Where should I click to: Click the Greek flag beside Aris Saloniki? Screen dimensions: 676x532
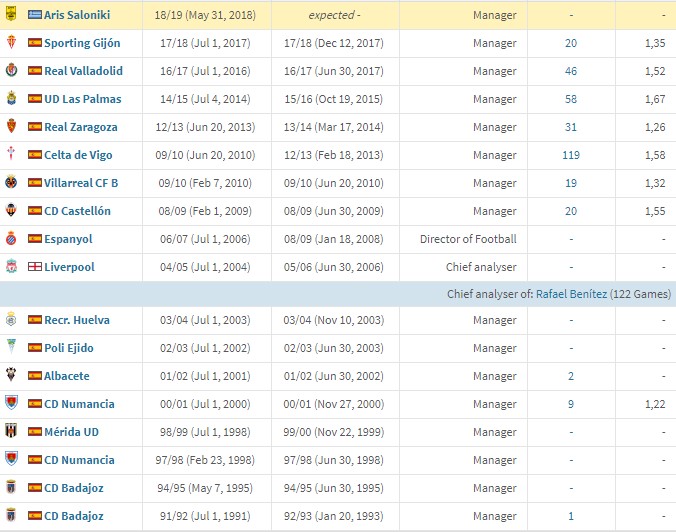(x=35, y=15)
